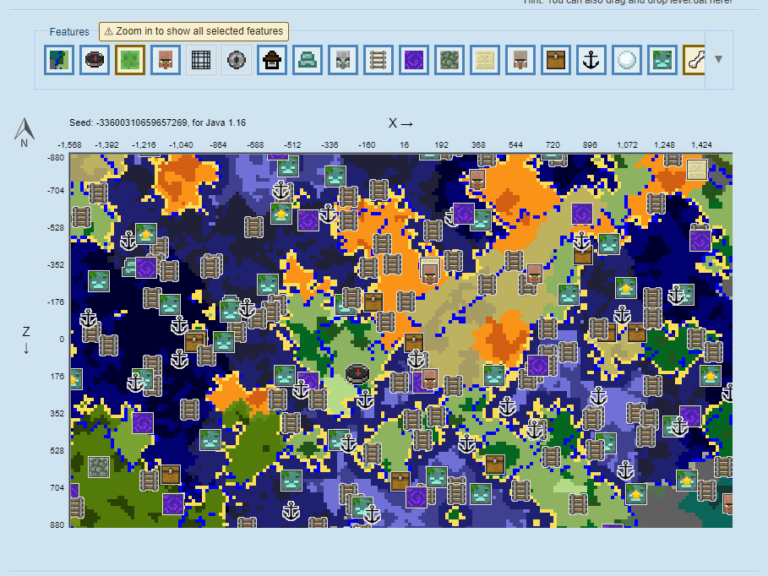Enable the greyed-out Stronghold eye feature icon
Viewport: 768px width, 576px height.
coord(237,60)
